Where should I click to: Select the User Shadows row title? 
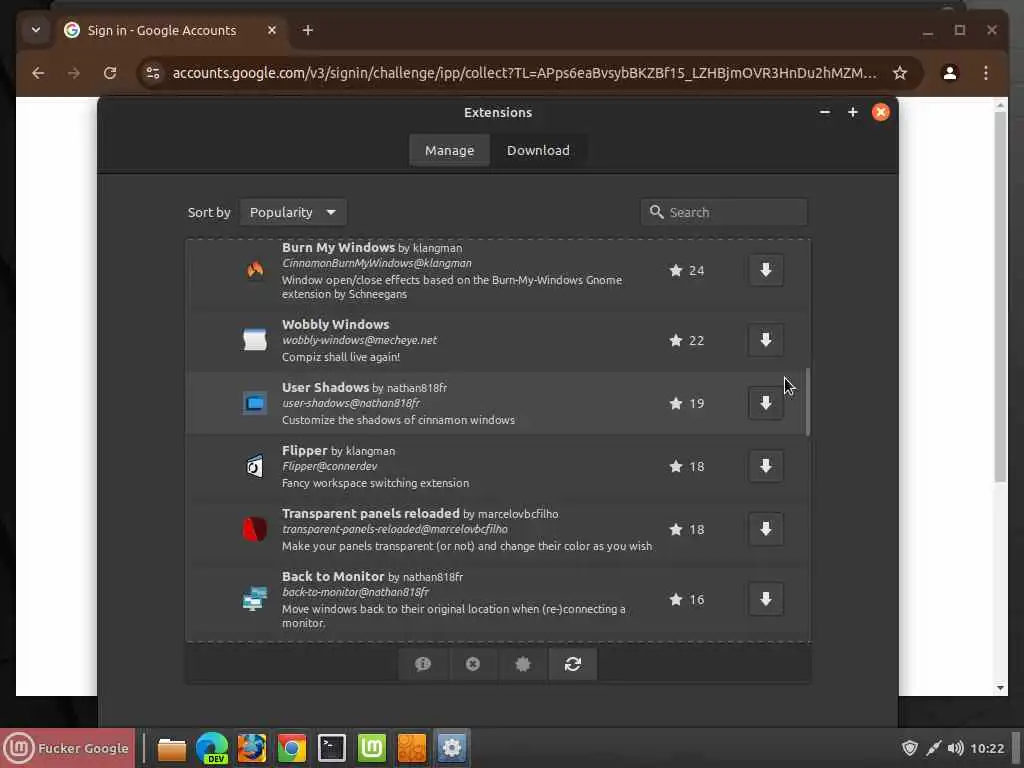click(x=325, y=387)
